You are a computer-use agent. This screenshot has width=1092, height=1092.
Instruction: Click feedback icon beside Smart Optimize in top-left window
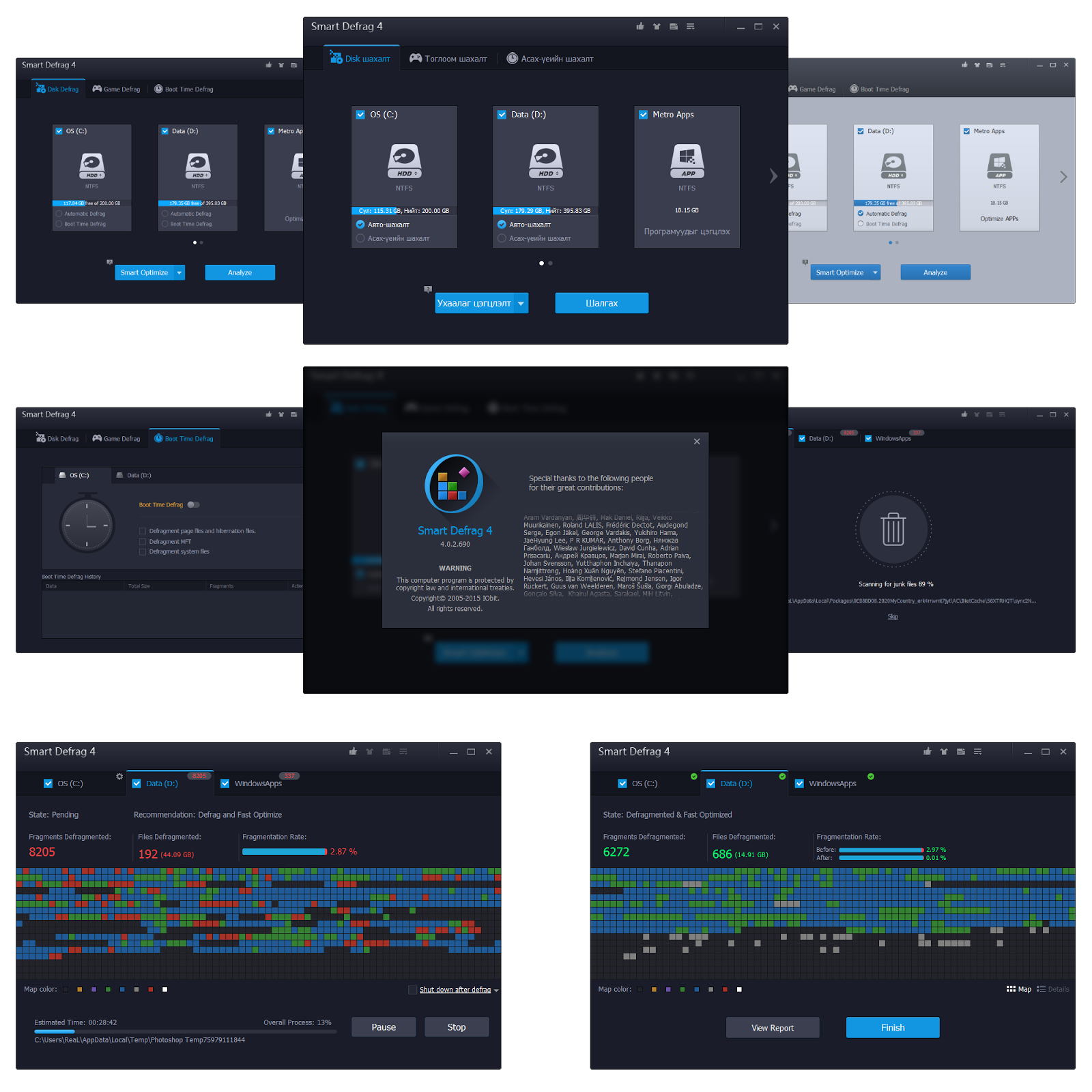click(109, 262)
